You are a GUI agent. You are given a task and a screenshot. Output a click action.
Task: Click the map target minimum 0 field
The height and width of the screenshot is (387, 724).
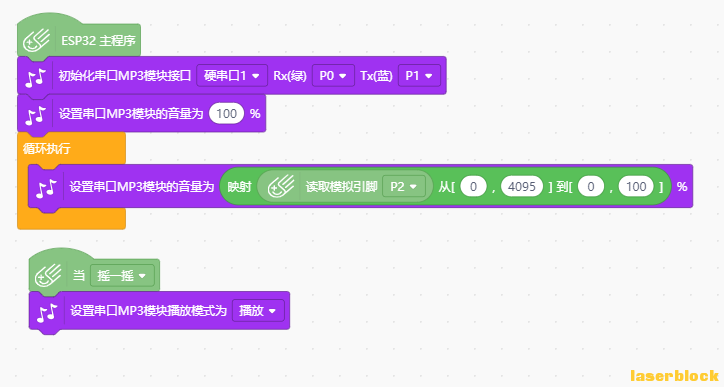point(591,187)
